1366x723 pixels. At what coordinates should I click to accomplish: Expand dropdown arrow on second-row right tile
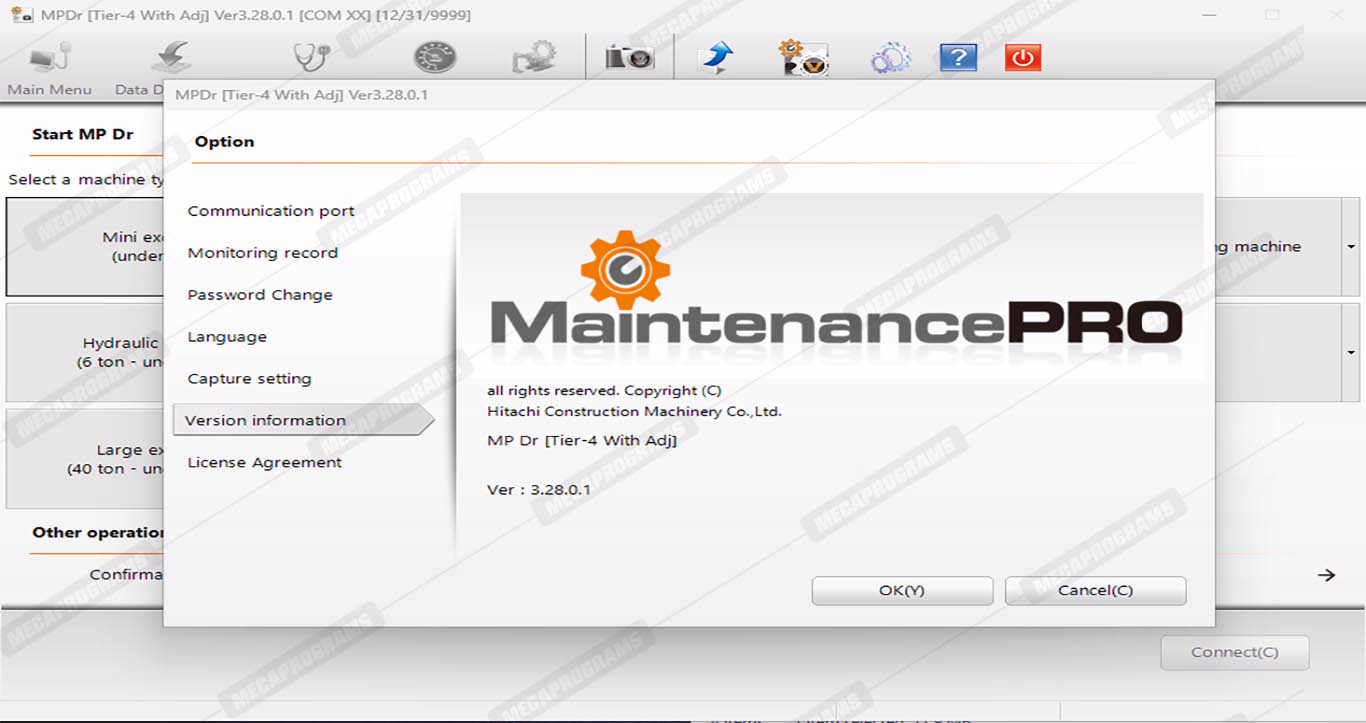[1351, 353]
